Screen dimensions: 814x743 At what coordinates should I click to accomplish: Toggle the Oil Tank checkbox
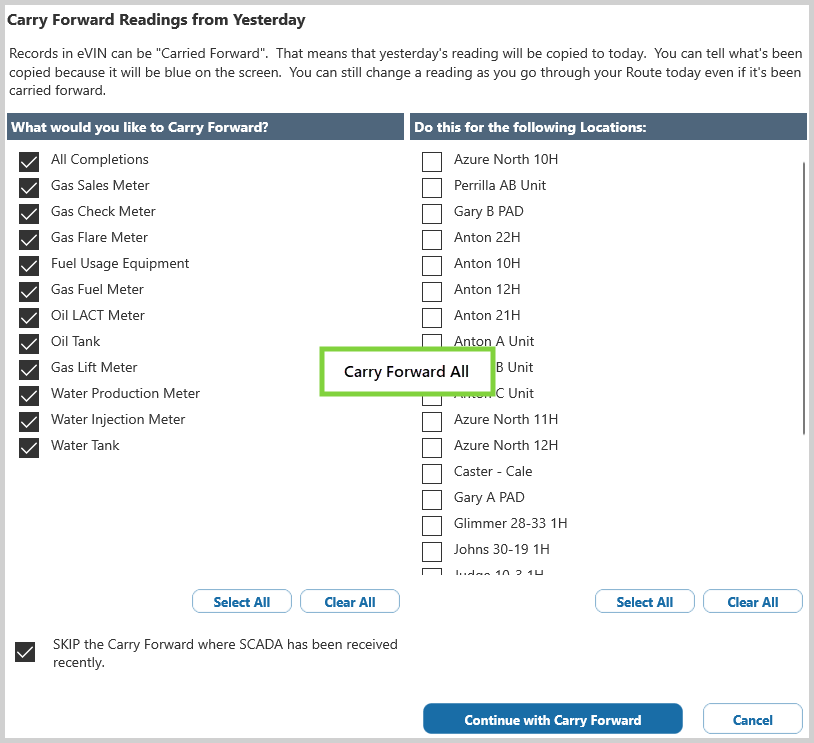(29, 343)
